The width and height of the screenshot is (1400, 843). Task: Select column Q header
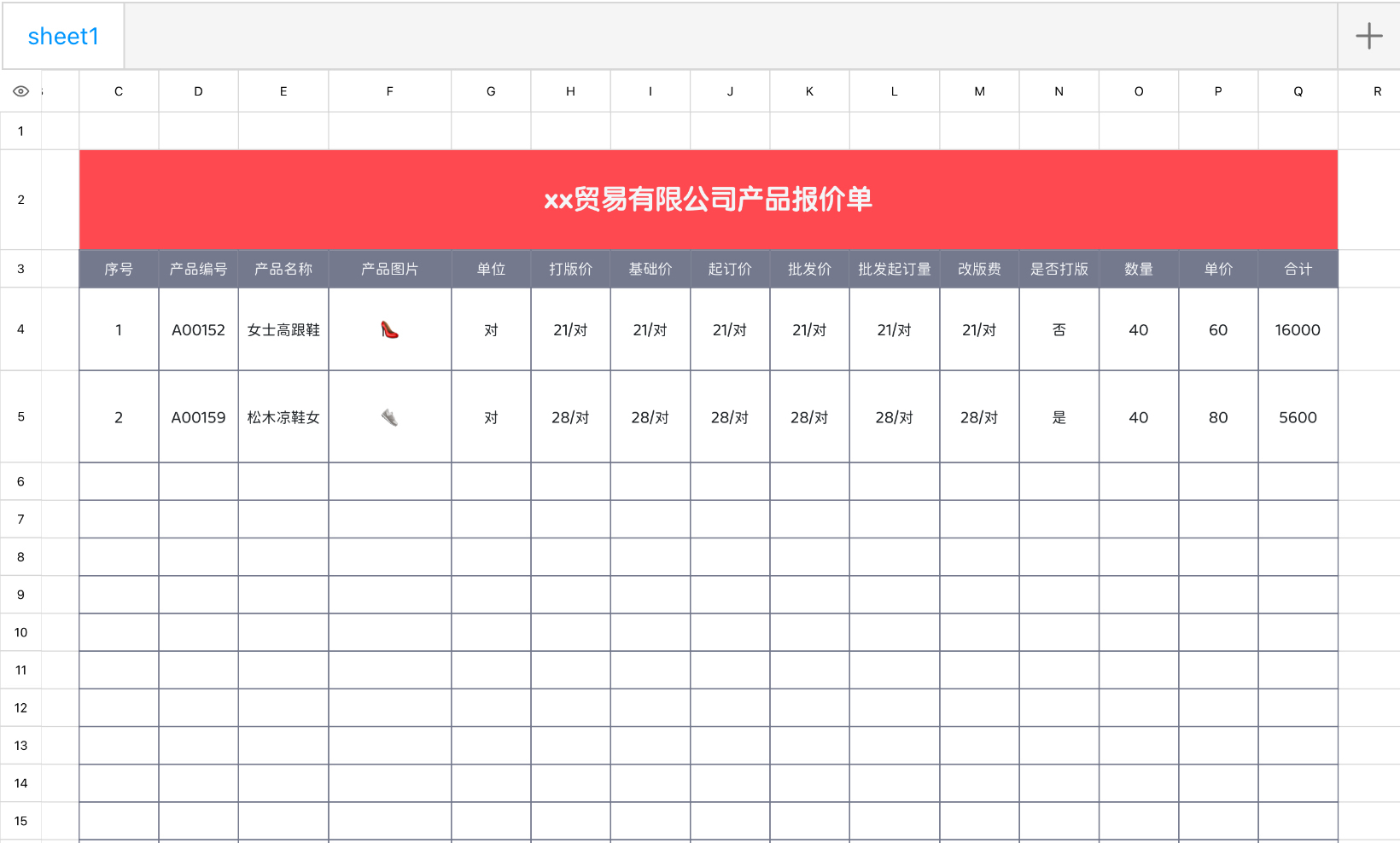tap(1298, 91)
